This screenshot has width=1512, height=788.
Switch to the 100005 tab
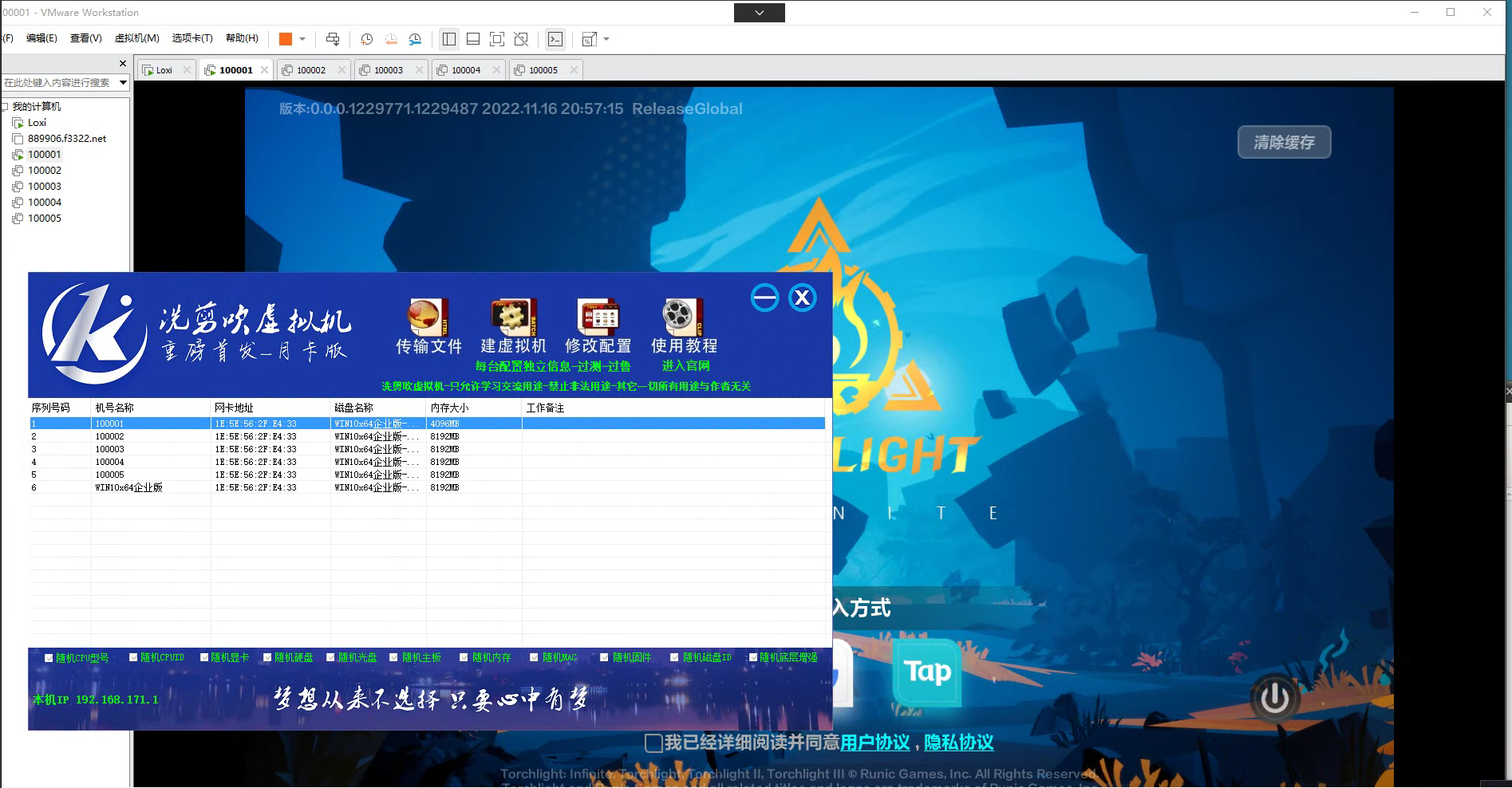point(543,70)
